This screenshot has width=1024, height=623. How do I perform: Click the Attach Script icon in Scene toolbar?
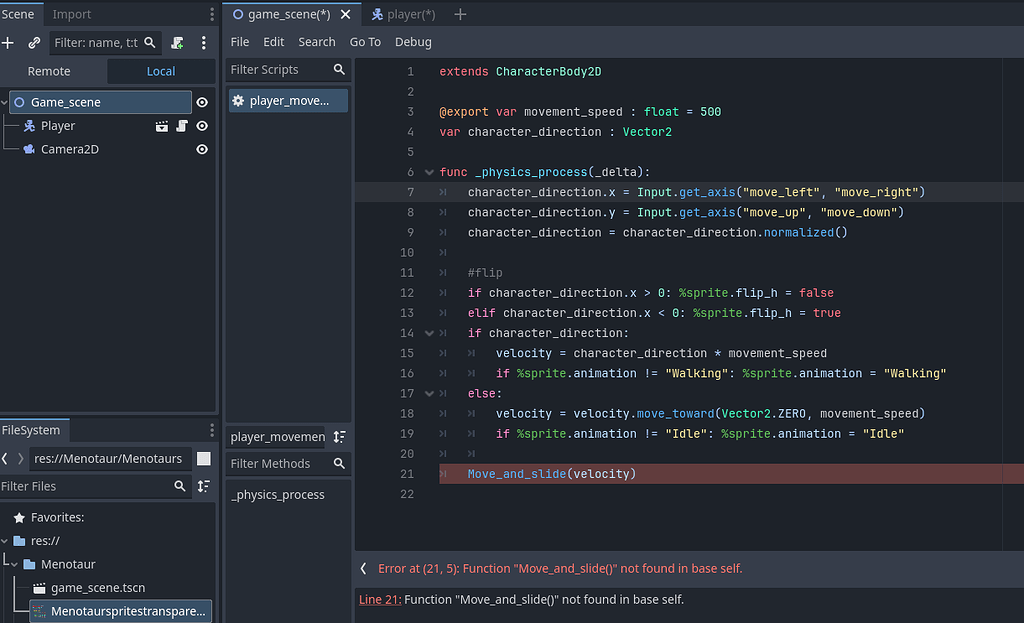[x=177, y=43]
